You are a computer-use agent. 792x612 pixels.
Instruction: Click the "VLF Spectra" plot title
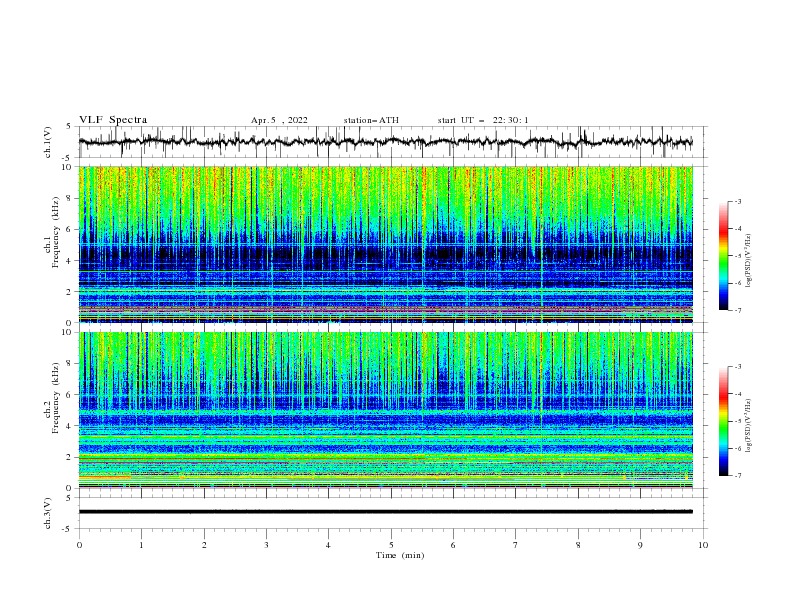click(113, 120)
